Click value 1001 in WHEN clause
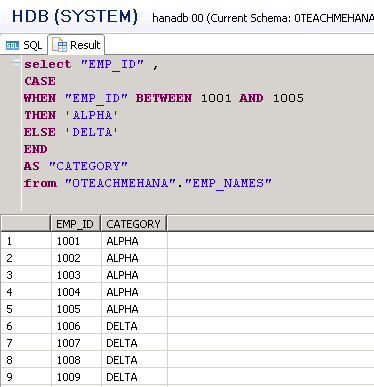 216,98
